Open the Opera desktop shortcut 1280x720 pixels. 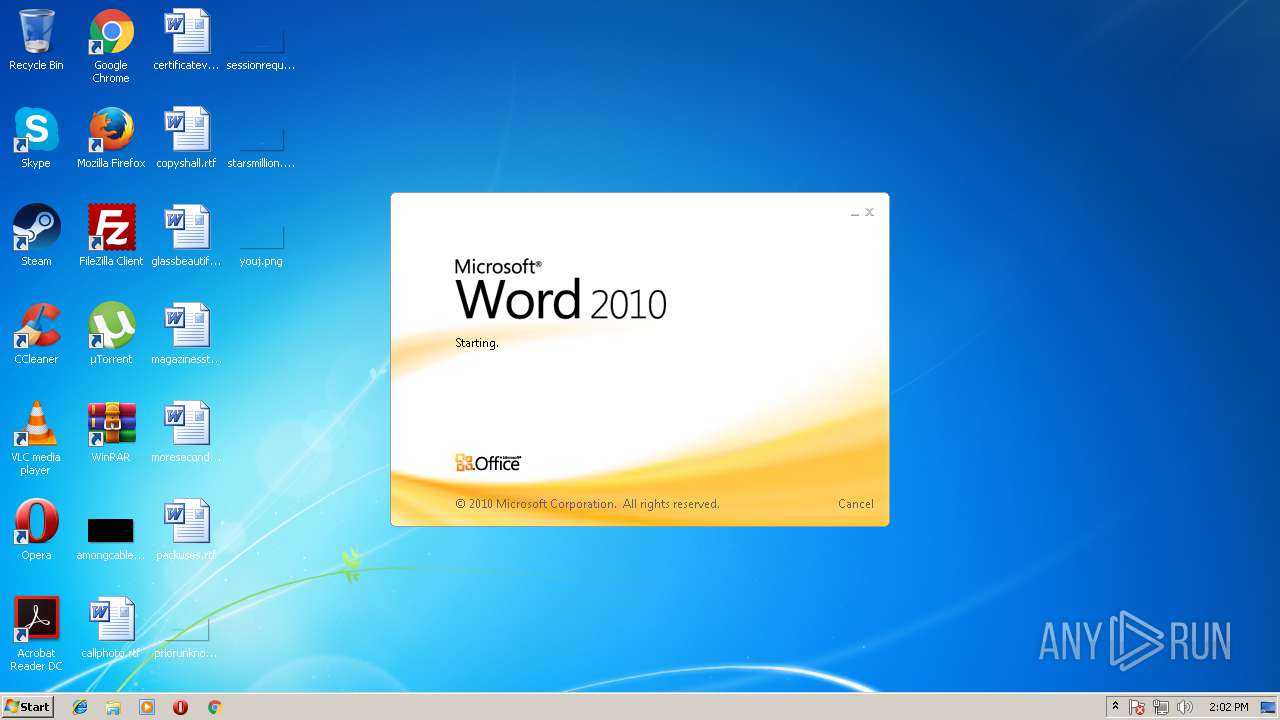click(x=36, y=530)
